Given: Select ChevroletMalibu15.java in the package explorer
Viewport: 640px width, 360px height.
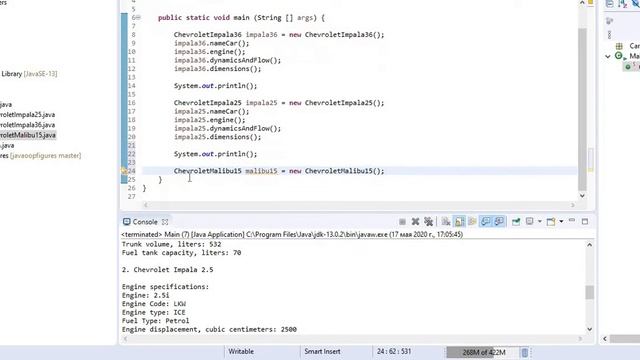Looking at the screenshot, I should coord(28,135).
